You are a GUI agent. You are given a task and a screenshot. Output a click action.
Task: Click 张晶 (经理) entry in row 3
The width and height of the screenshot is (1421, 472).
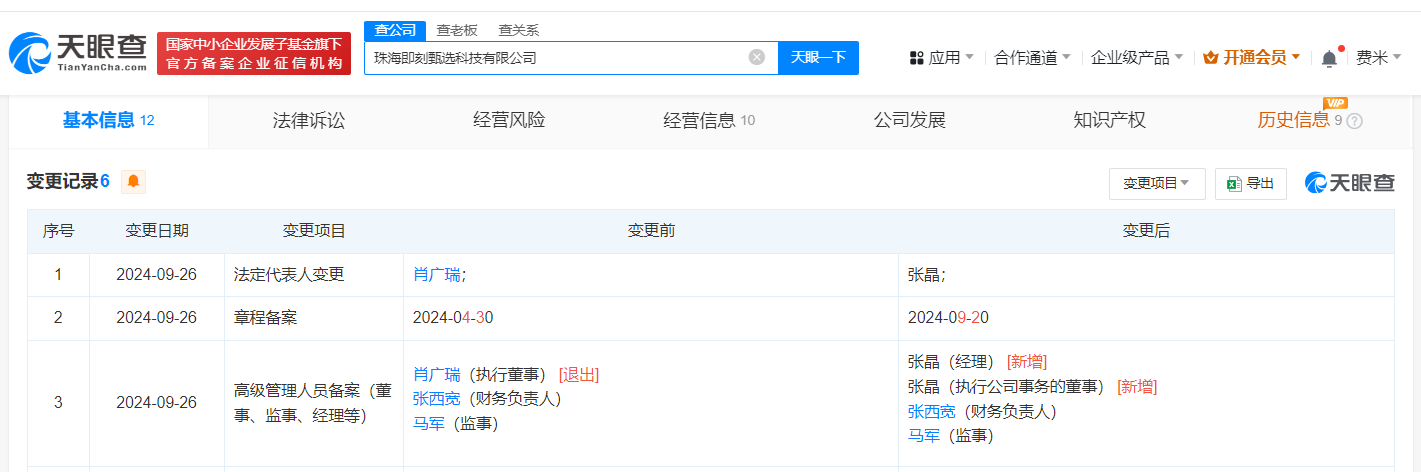point(953,362)
